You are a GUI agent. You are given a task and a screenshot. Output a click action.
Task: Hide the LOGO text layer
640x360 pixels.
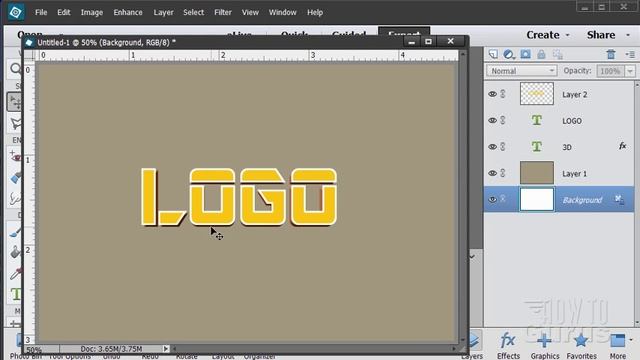(492, 120)
